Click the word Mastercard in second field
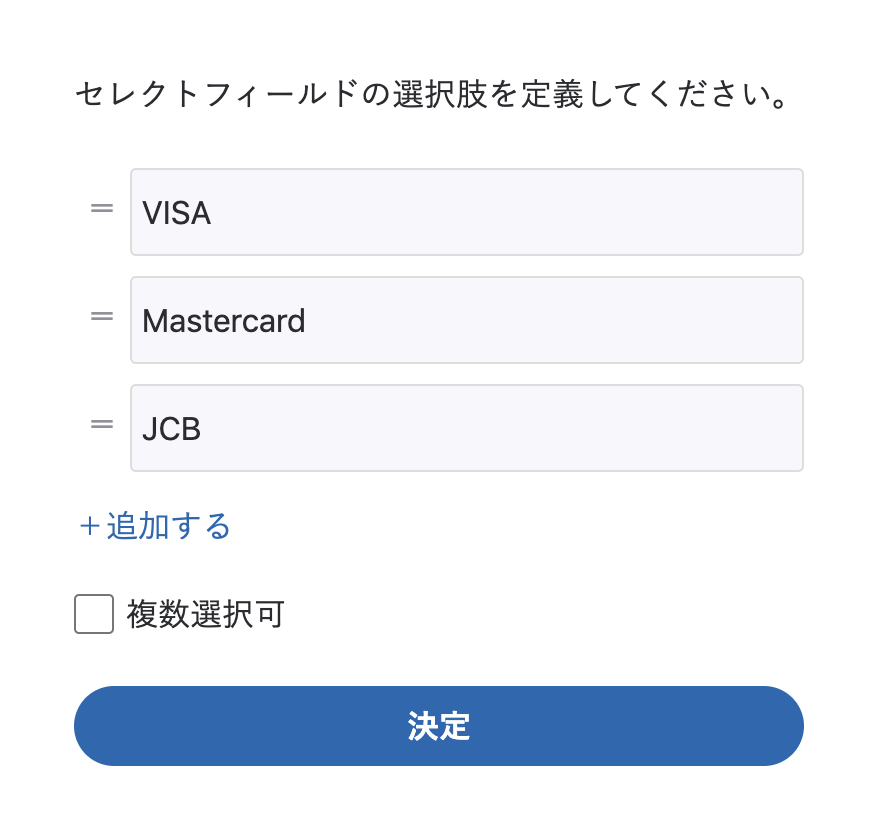Viewport: 876px width, 840px height. pyautogui.click(x=224, y=321)
